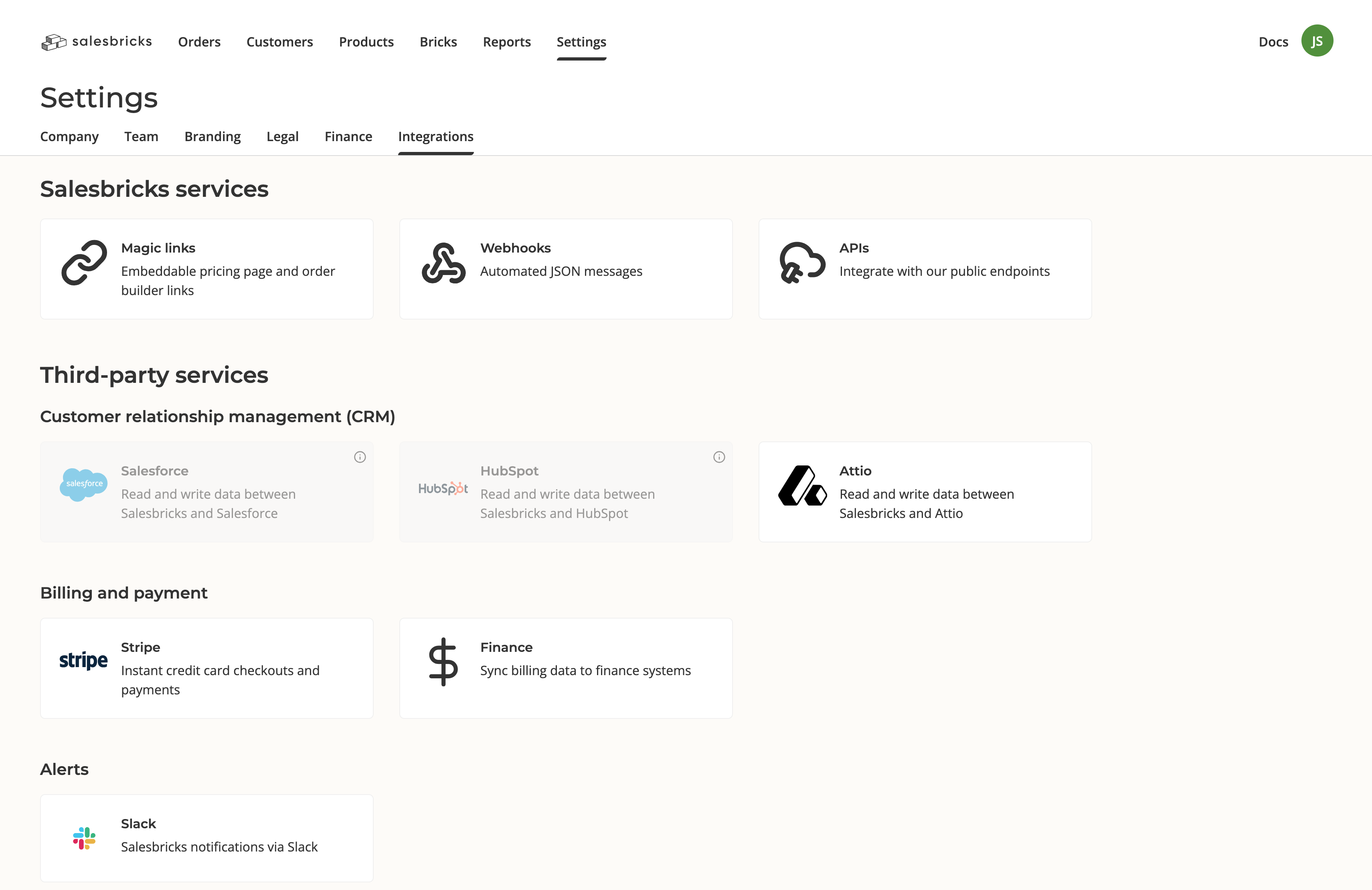This screenshot has width=1372, height=890.
Task: Click the salesbricks home logo
Action: coord(97,42)
